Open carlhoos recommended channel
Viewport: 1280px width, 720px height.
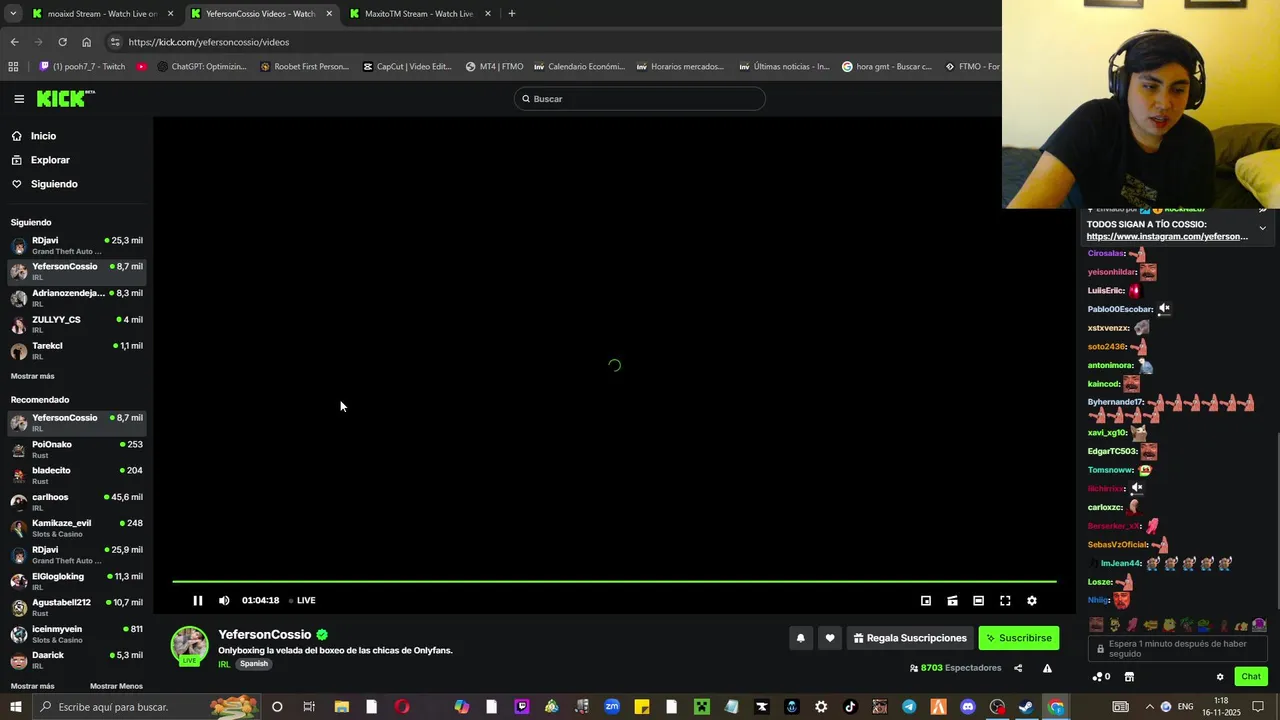pyautogui.click(x=76, y=502)
